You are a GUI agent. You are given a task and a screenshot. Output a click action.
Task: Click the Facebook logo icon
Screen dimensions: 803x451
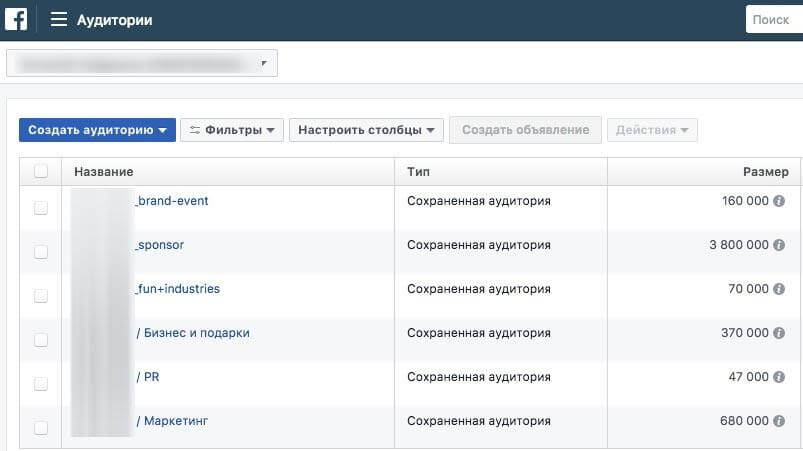click(x=16, y=19)
